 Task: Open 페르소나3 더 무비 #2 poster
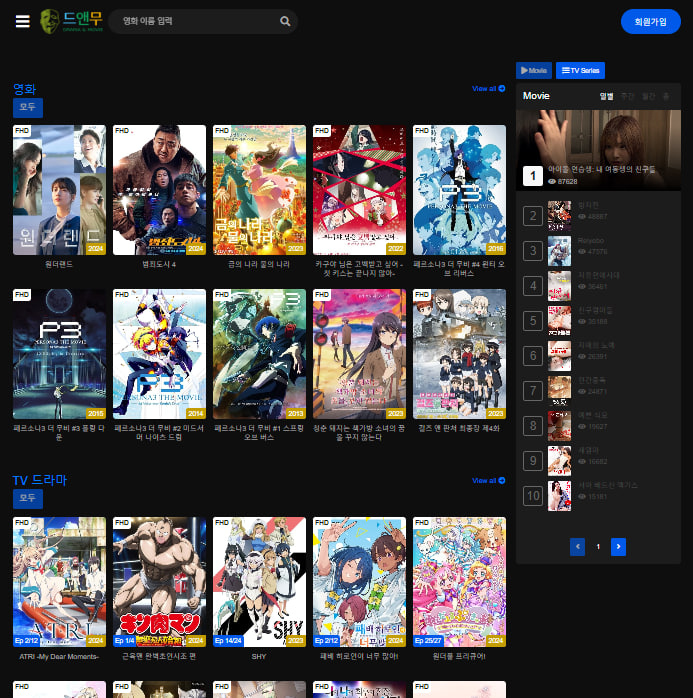(x=159, y=354)
